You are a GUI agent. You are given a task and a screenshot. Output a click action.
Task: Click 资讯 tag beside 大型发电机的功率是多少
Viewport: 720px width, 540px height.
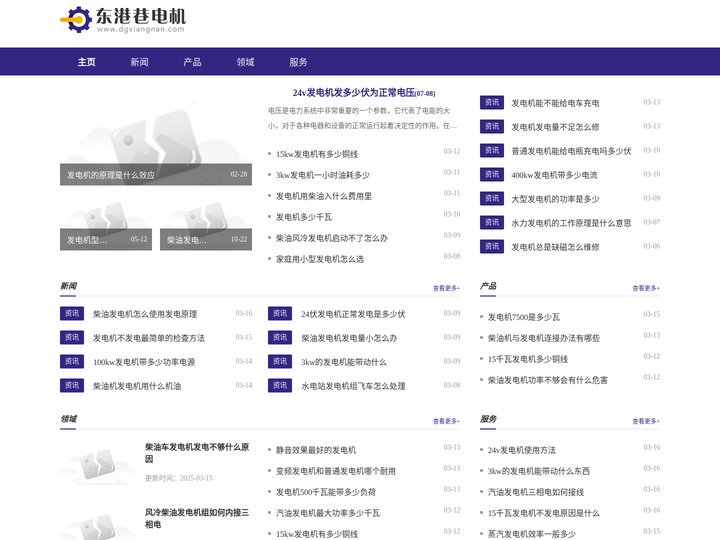(492, 198)
